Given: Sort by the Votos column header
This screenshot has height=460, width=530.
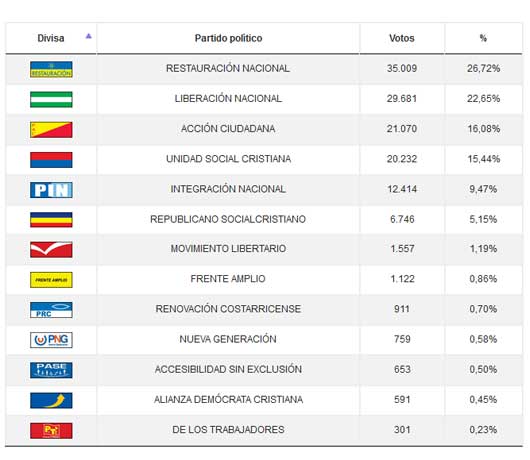Looking at the screenshot, I should tap(402, 38).
